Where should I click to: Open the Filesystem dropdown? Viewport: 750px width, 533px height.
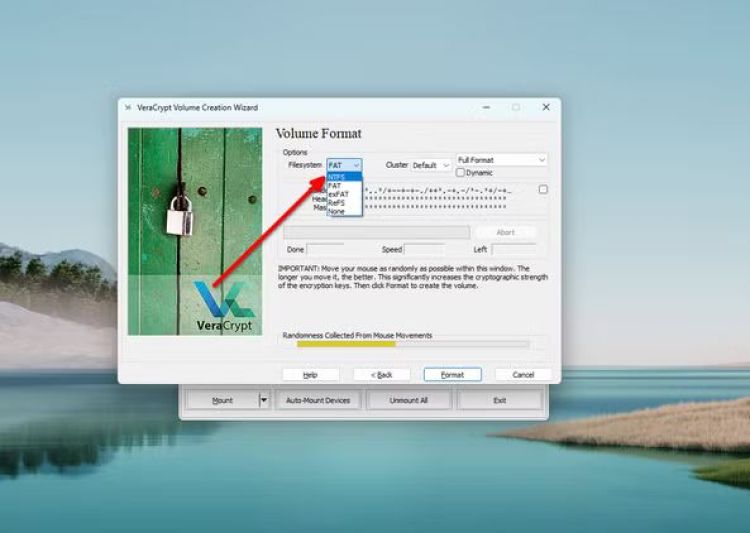tap(344, 165)
